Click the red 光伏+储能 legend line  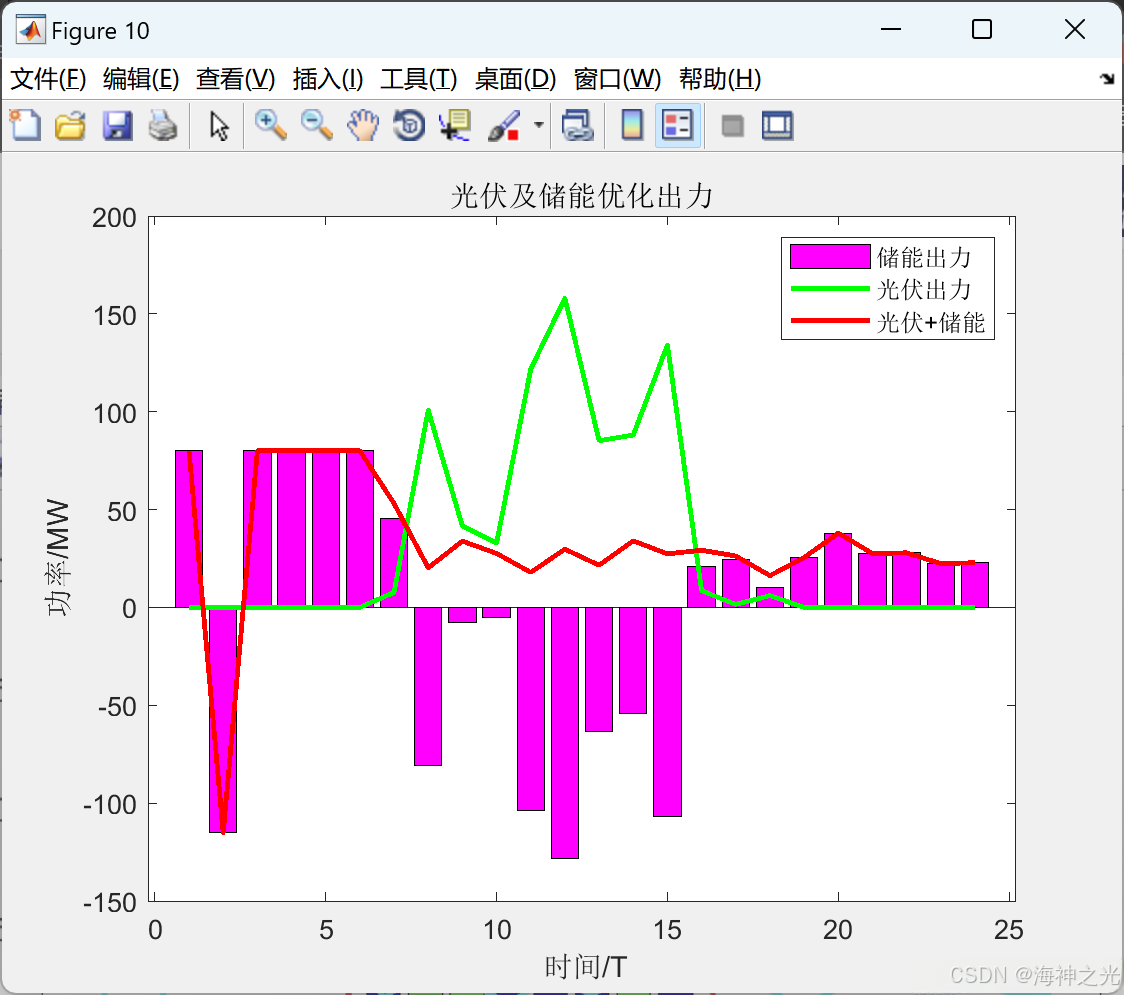830,321
